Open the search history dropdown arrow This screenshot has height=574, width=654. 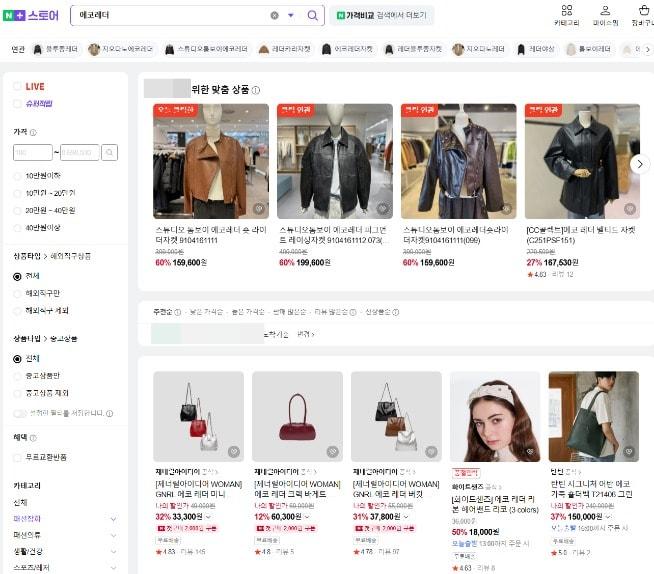(x=291, y=16)
